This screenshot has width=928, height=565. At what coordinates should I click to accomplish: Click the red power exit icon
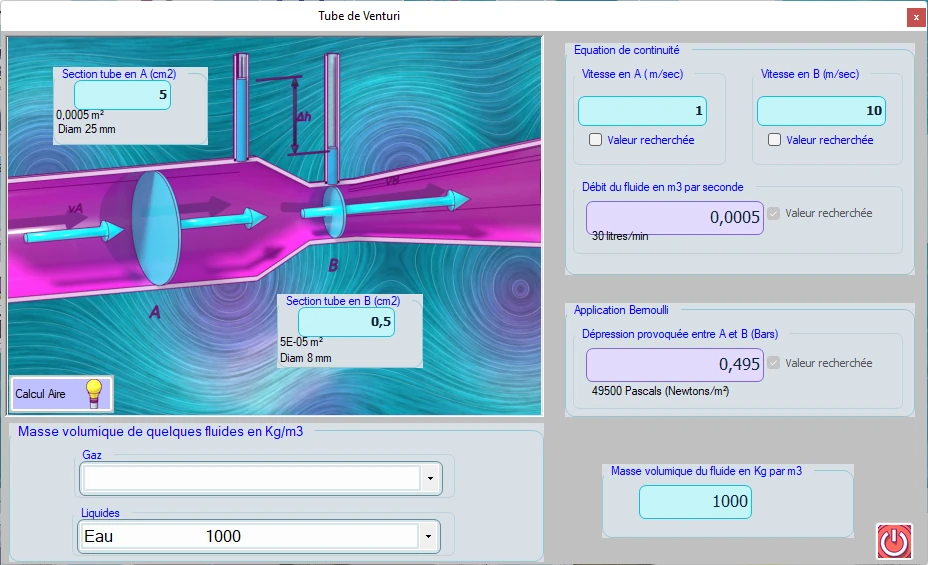[894, 541]
